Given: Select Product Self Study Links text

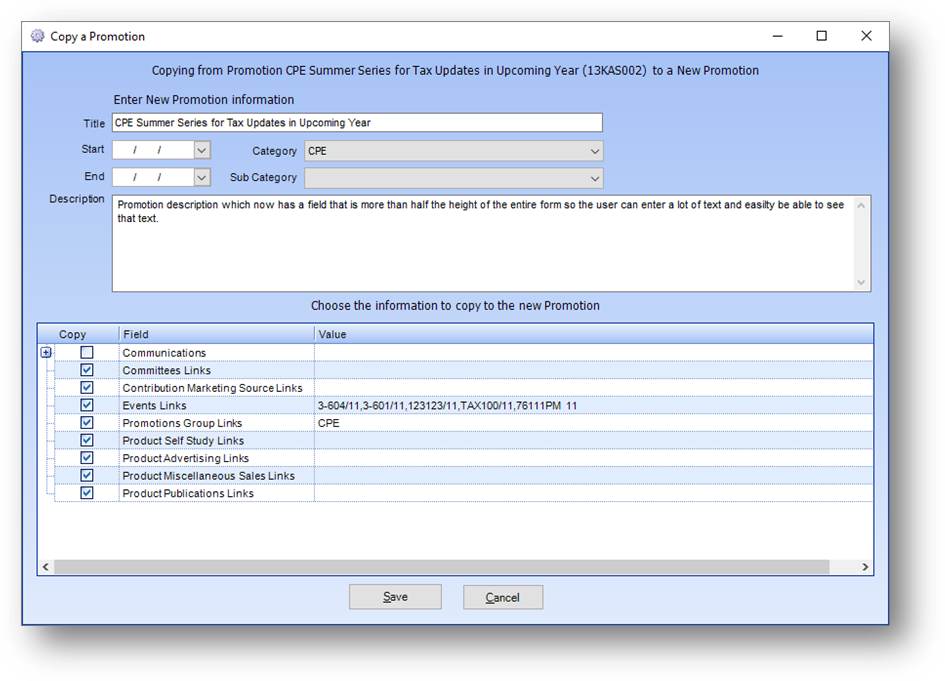Looking at the screenshot, I should click(x=183, y=441).
